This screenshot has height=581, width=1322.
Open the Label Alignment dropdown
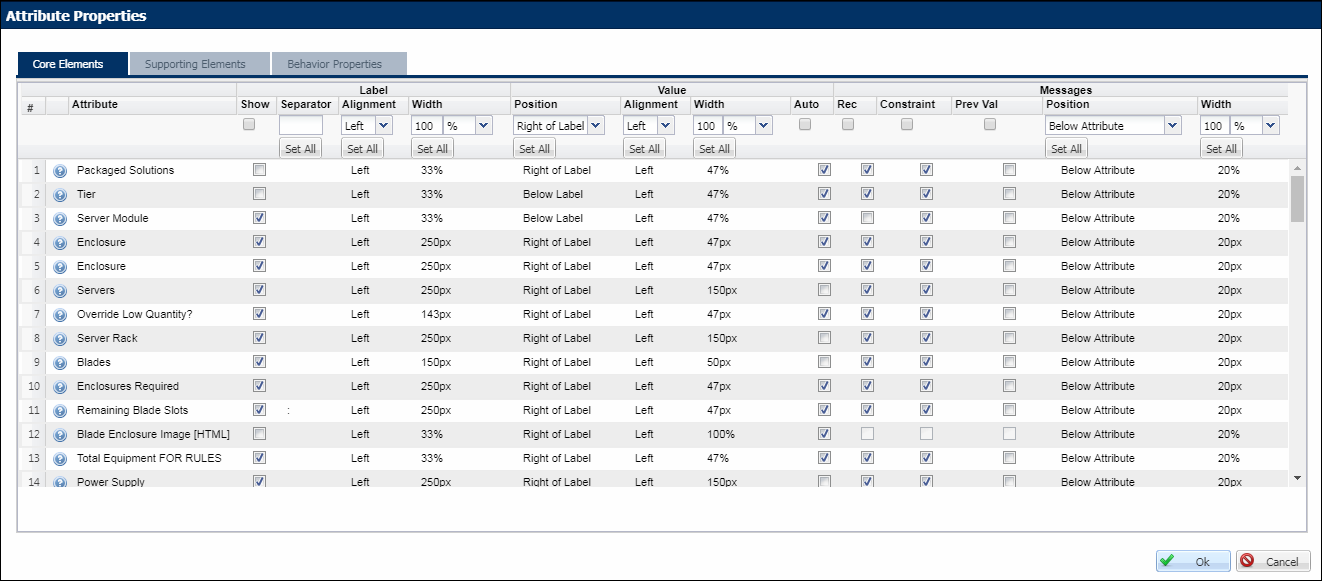pyautogui.click(x=367, y=125)
